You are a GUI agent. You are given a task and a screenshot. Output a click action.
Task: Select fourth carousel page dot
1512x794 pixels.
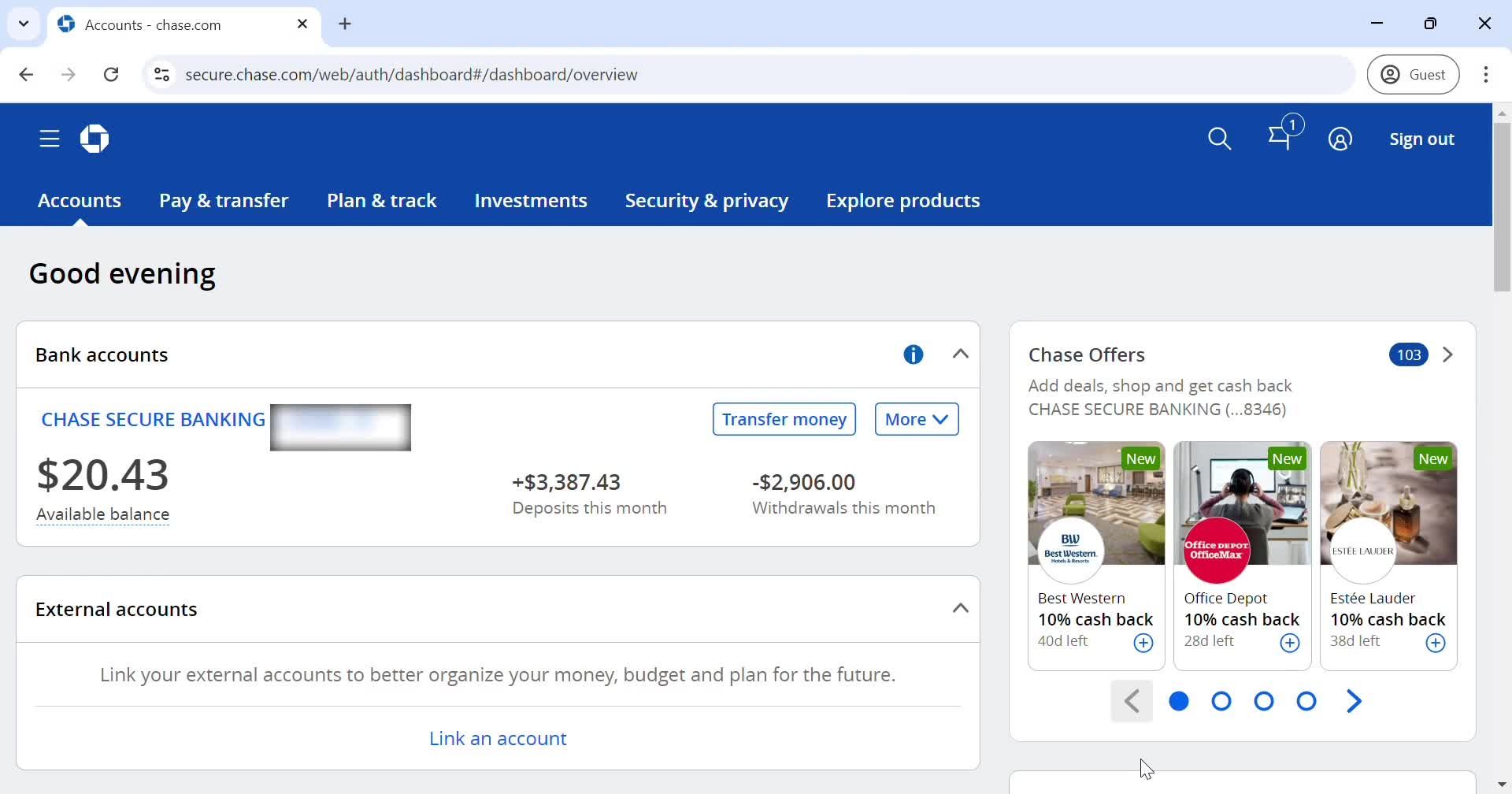[x=1306, y=701]
